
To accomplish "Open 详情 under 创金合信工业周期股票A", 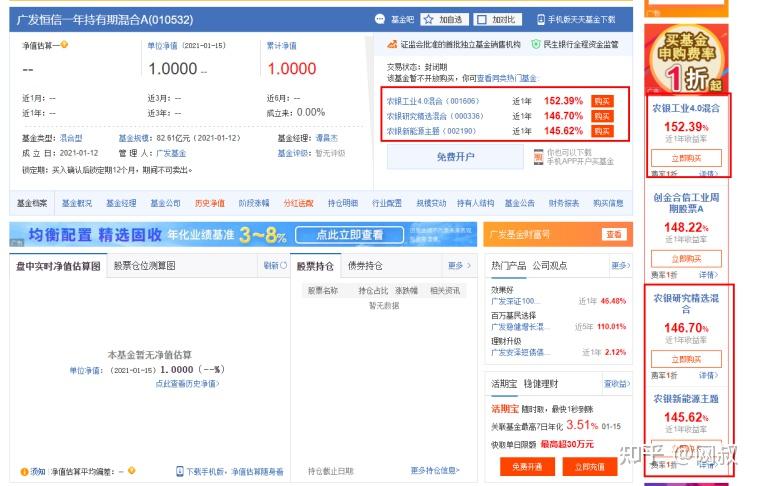I will point(708,275).
